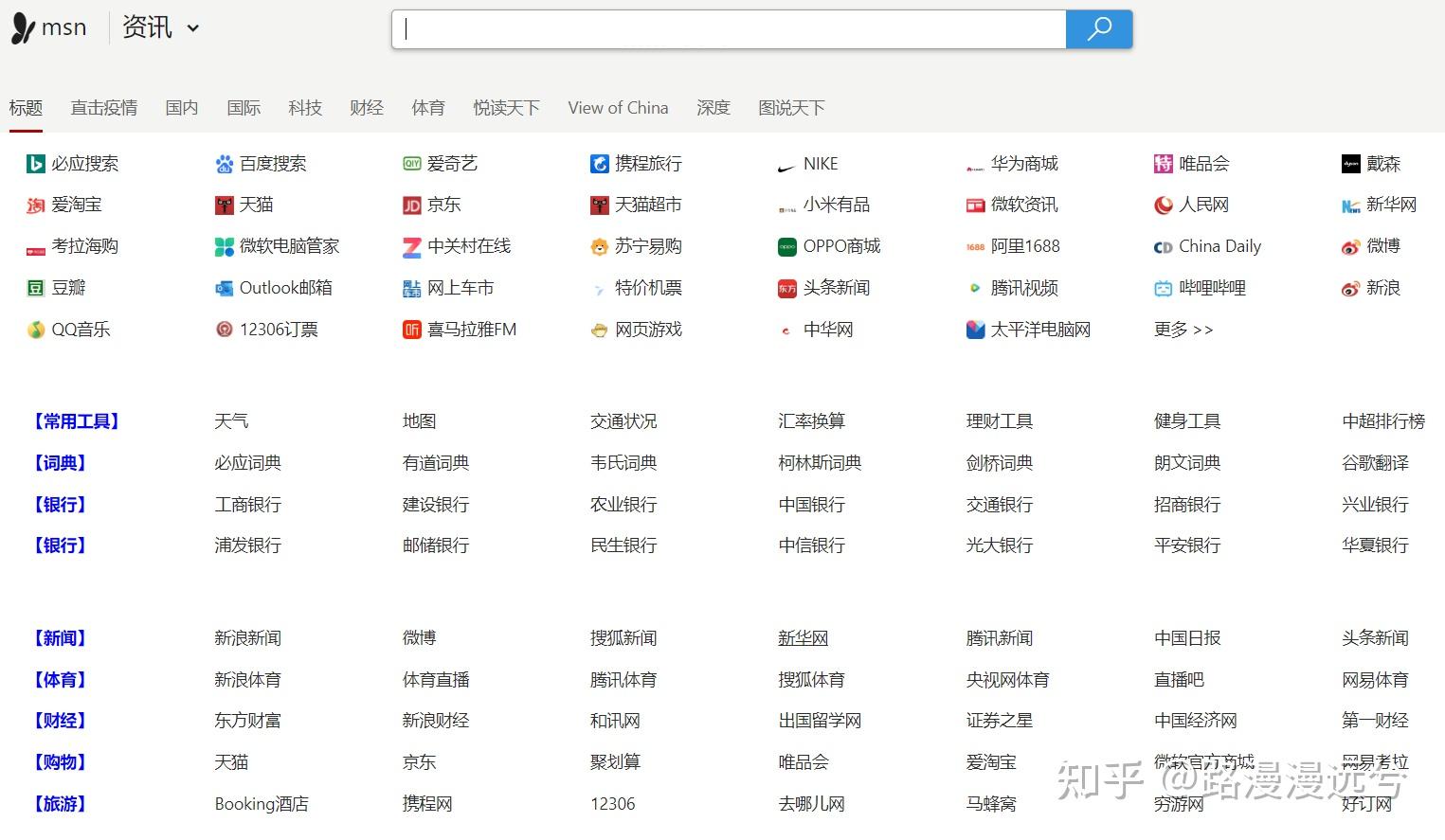Click the 网上车市 icon
This screenshot has width=1445, height=840.
(x=411, y=288)
